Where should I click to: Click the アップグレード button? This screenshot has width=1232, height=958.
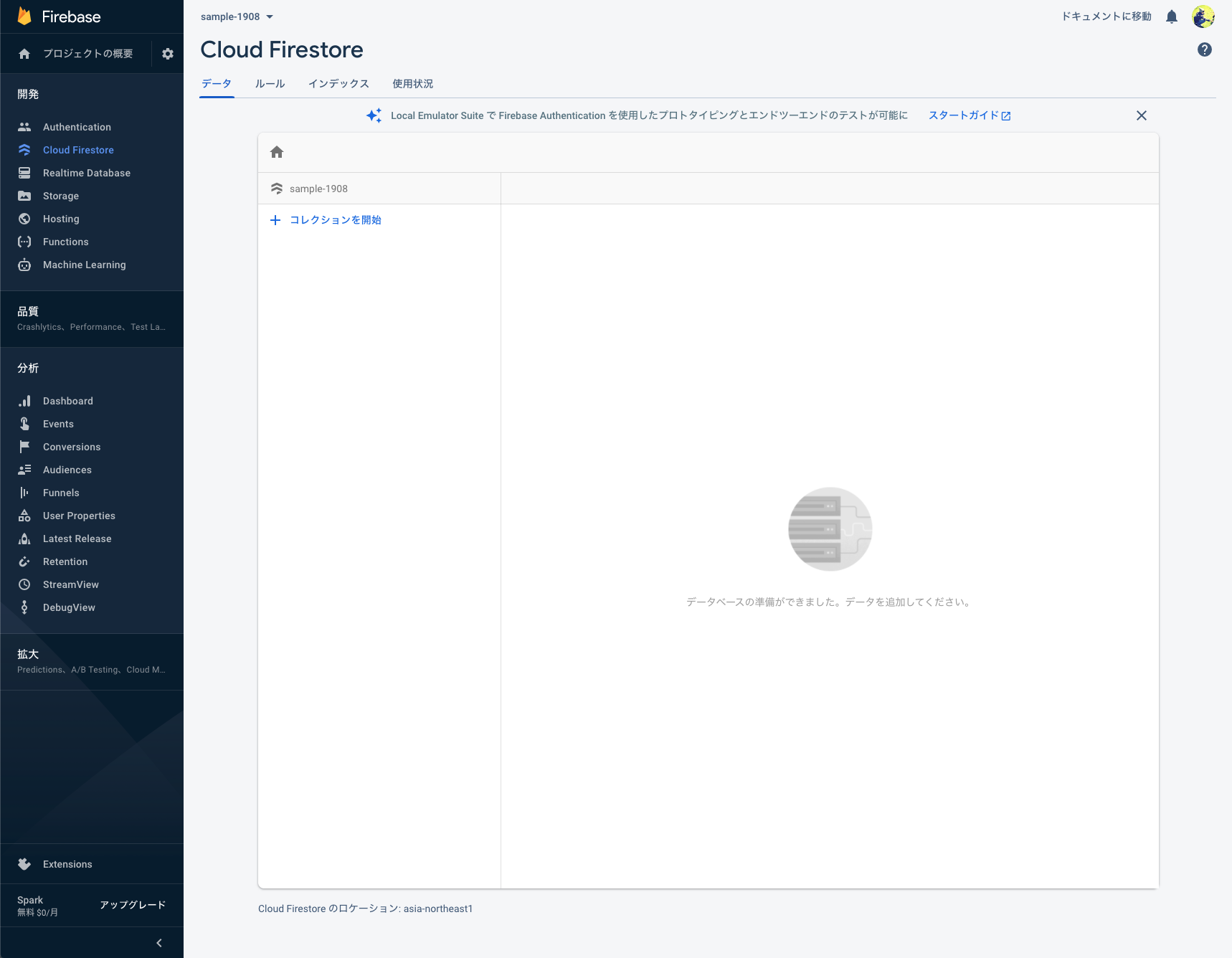coord(133,905)
